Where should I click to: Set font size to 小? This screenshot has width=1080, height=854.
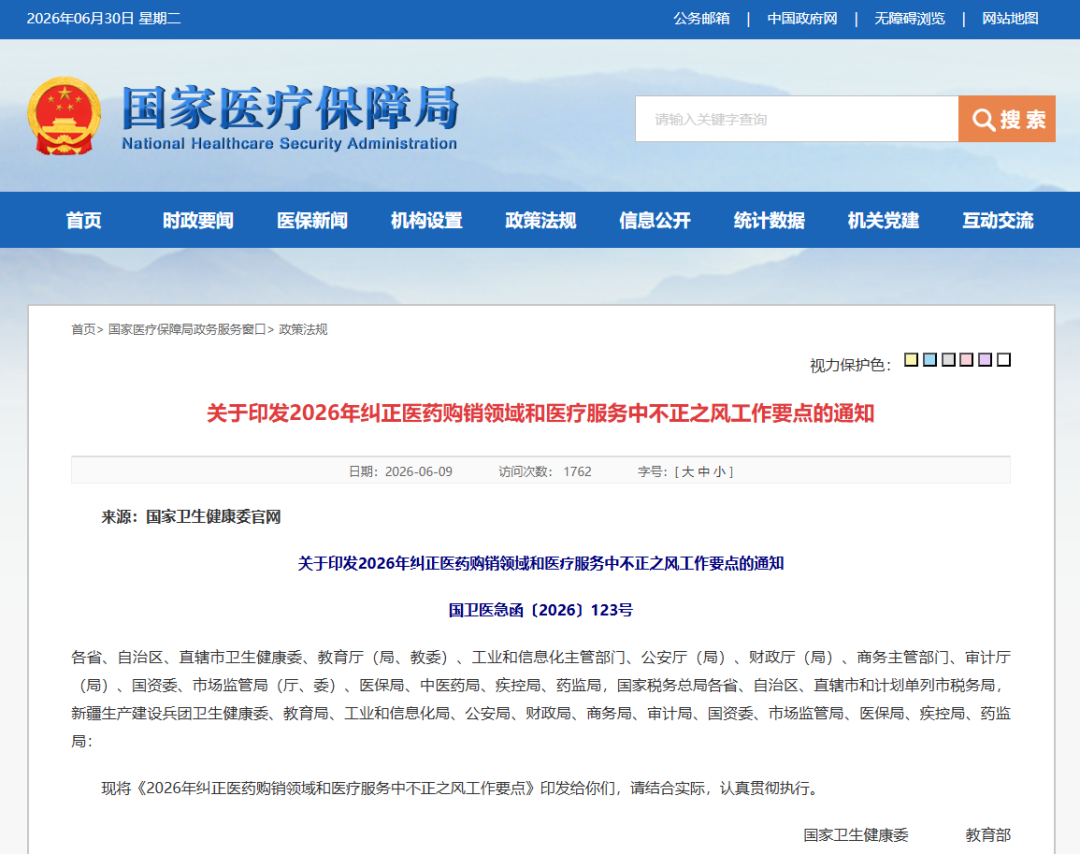click(x=719, y=472)
